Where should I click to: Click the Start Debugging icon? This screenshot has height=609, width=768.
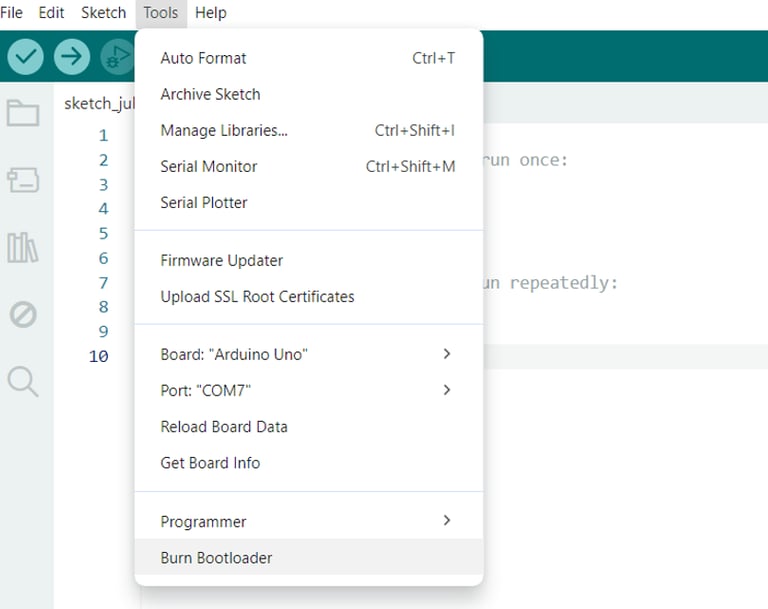point(118,57)
